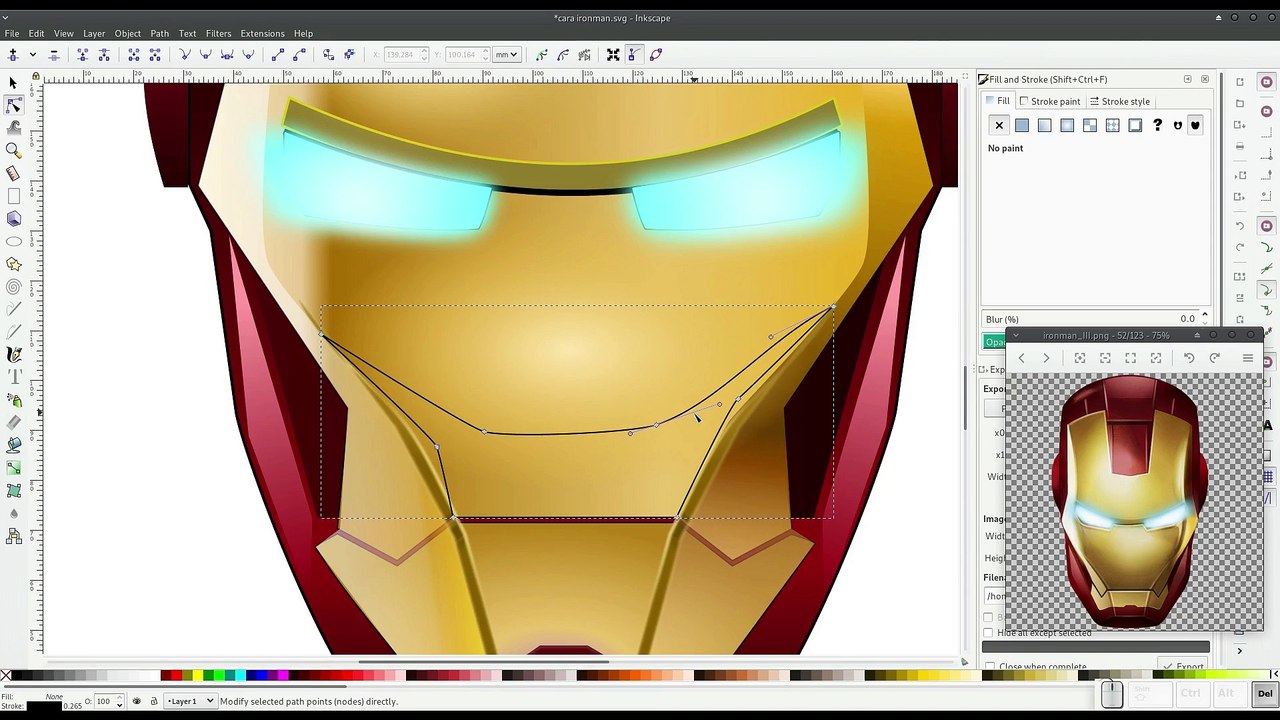Image resolution: width=1280 pixels, height=720 pixels.
Task: Open Layer 1 dropdown in status bar
Action: coord(190,701)
